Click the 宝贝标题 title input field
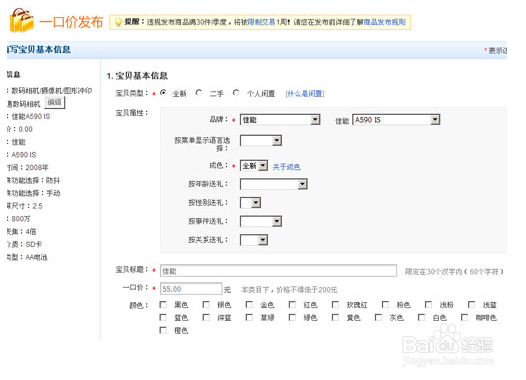This screenshot has width=526, height=380. click(x=278, y=271)
